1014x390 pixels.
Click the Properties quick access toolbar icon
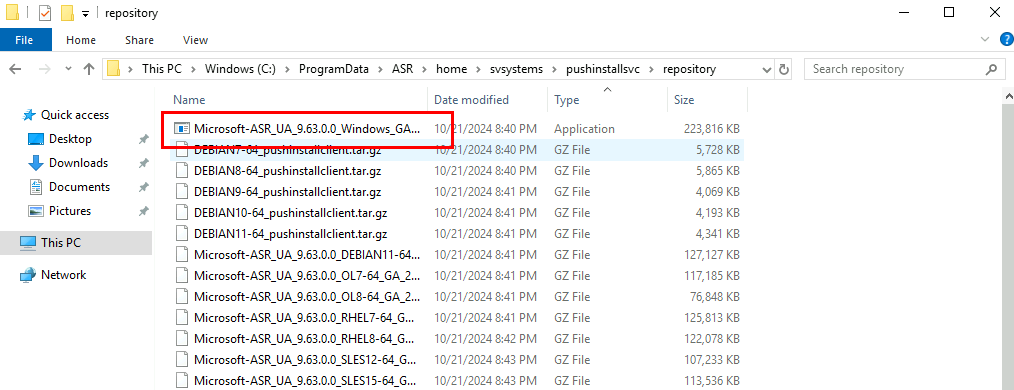[45, 12]
